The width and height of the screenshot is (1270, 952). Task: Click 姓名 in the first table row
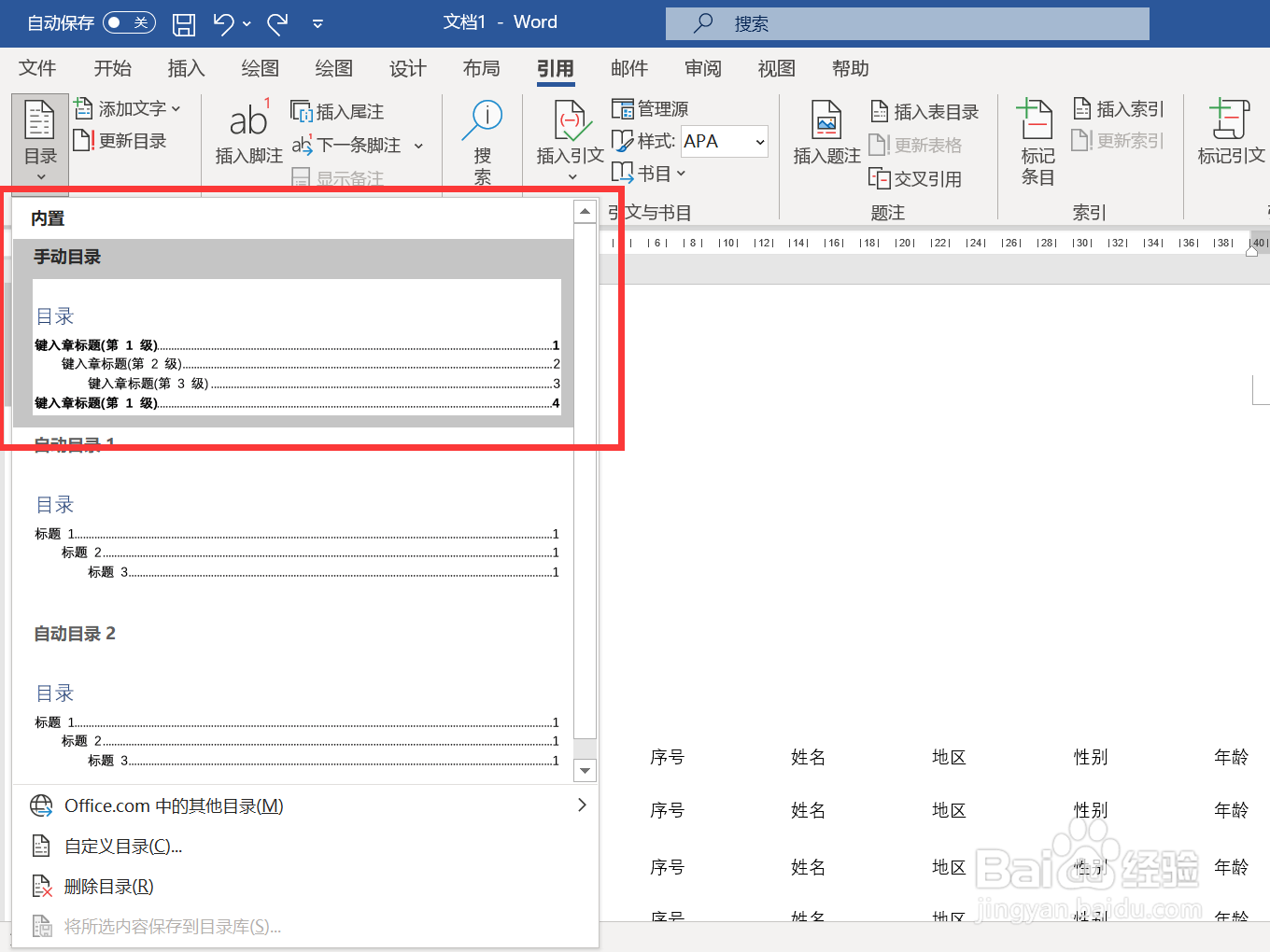tap(808, 757)
